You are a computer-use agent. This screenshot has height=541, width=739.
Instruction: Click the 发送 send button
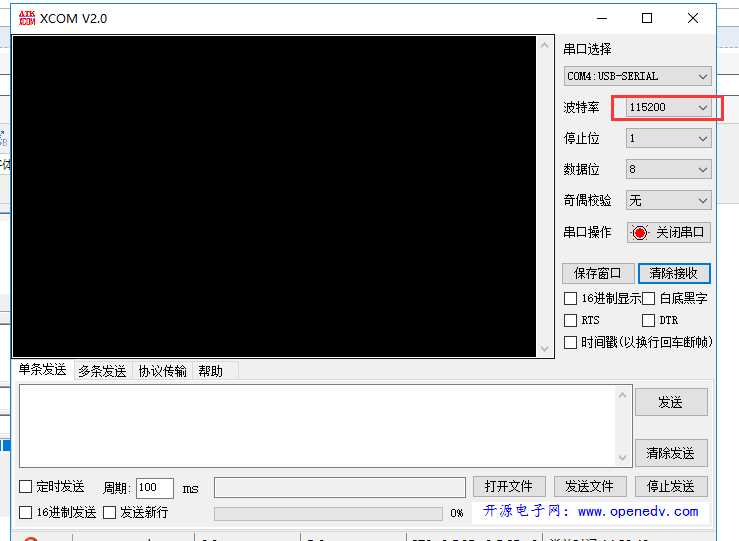click(671, 402)
